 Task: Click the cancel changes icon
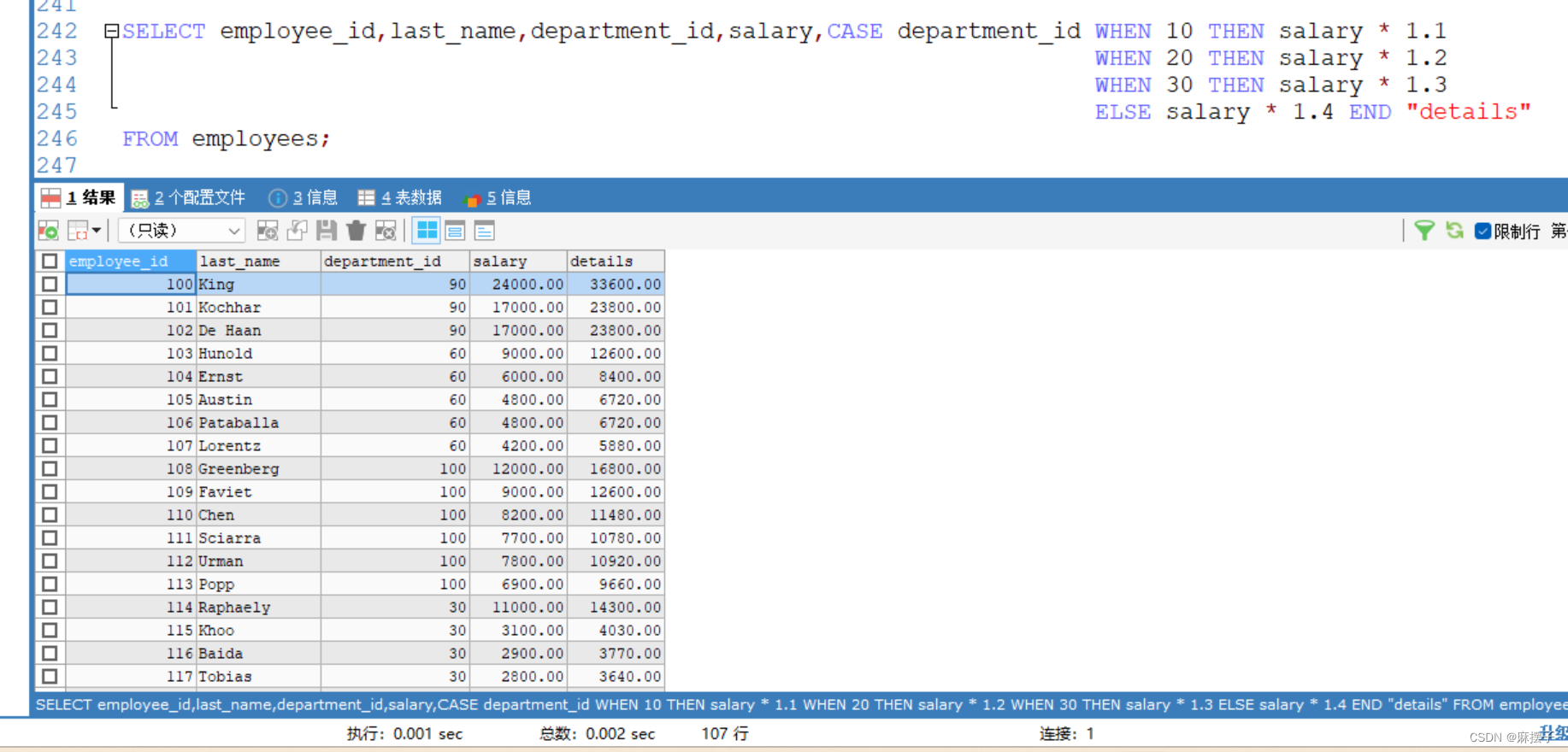tap(386, 231)
